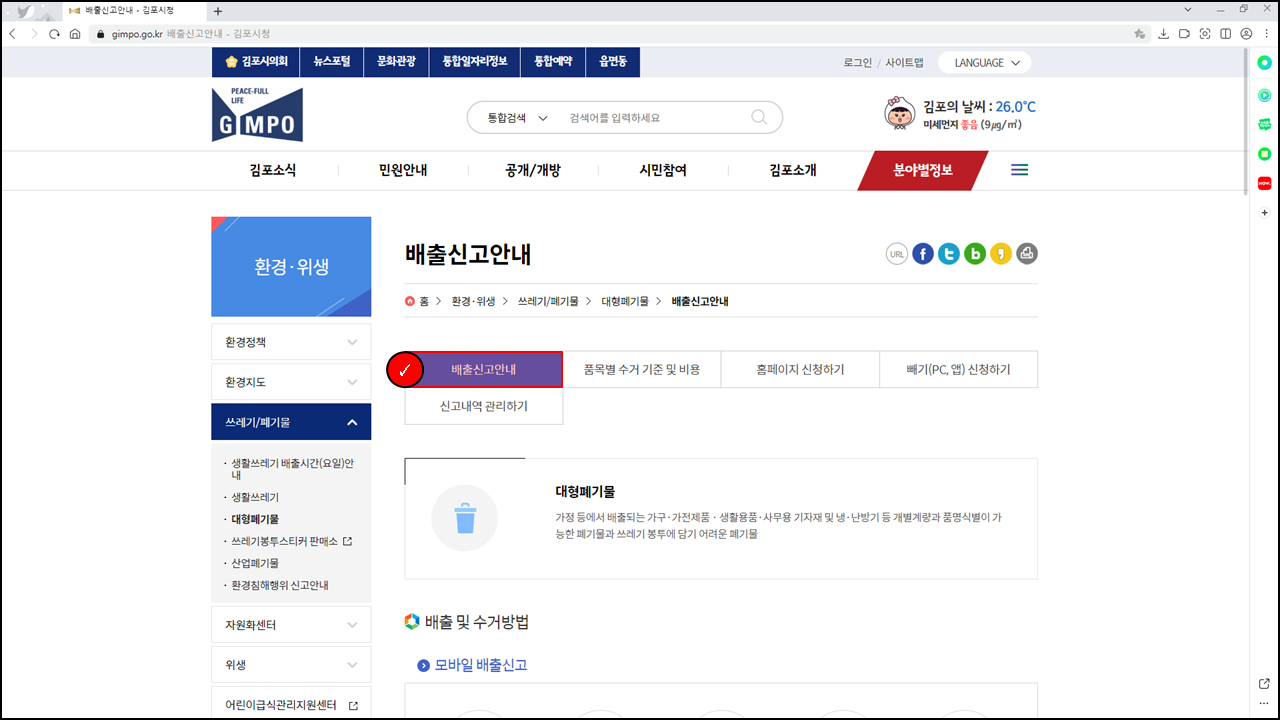1280x720 pixels.
Task: Select the 배출신고안내 tab
Action: tap(484, 370)
